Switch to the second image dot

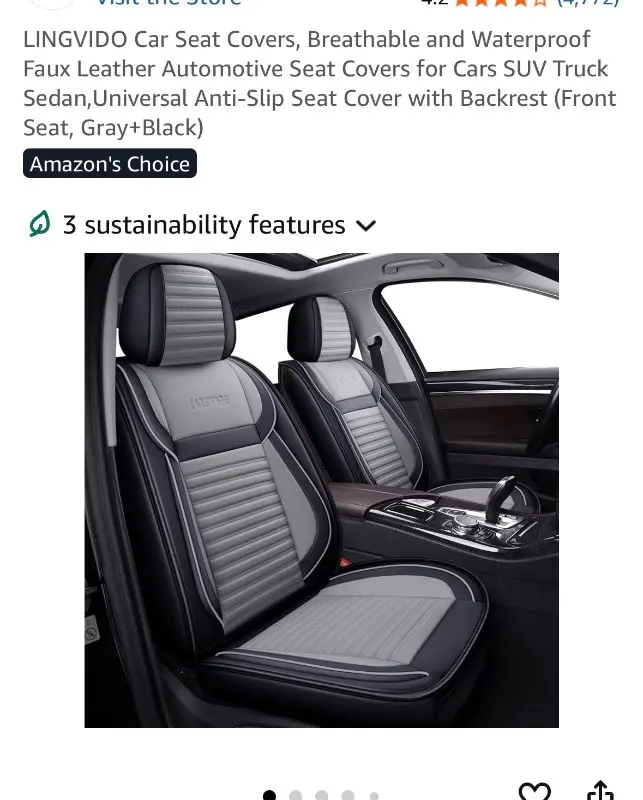295,795
